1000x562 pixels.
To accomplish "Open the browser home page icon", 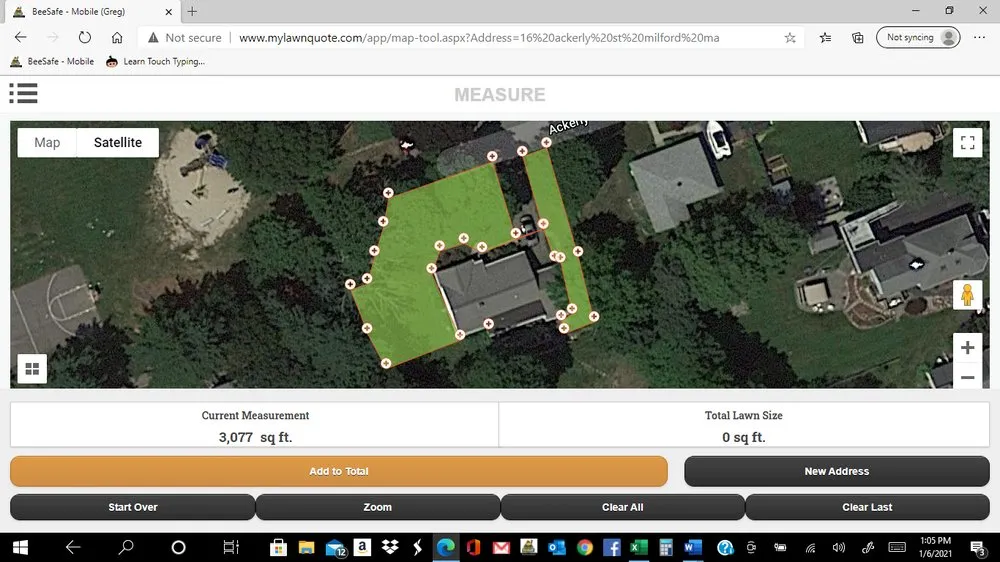I will pos(117,38).
